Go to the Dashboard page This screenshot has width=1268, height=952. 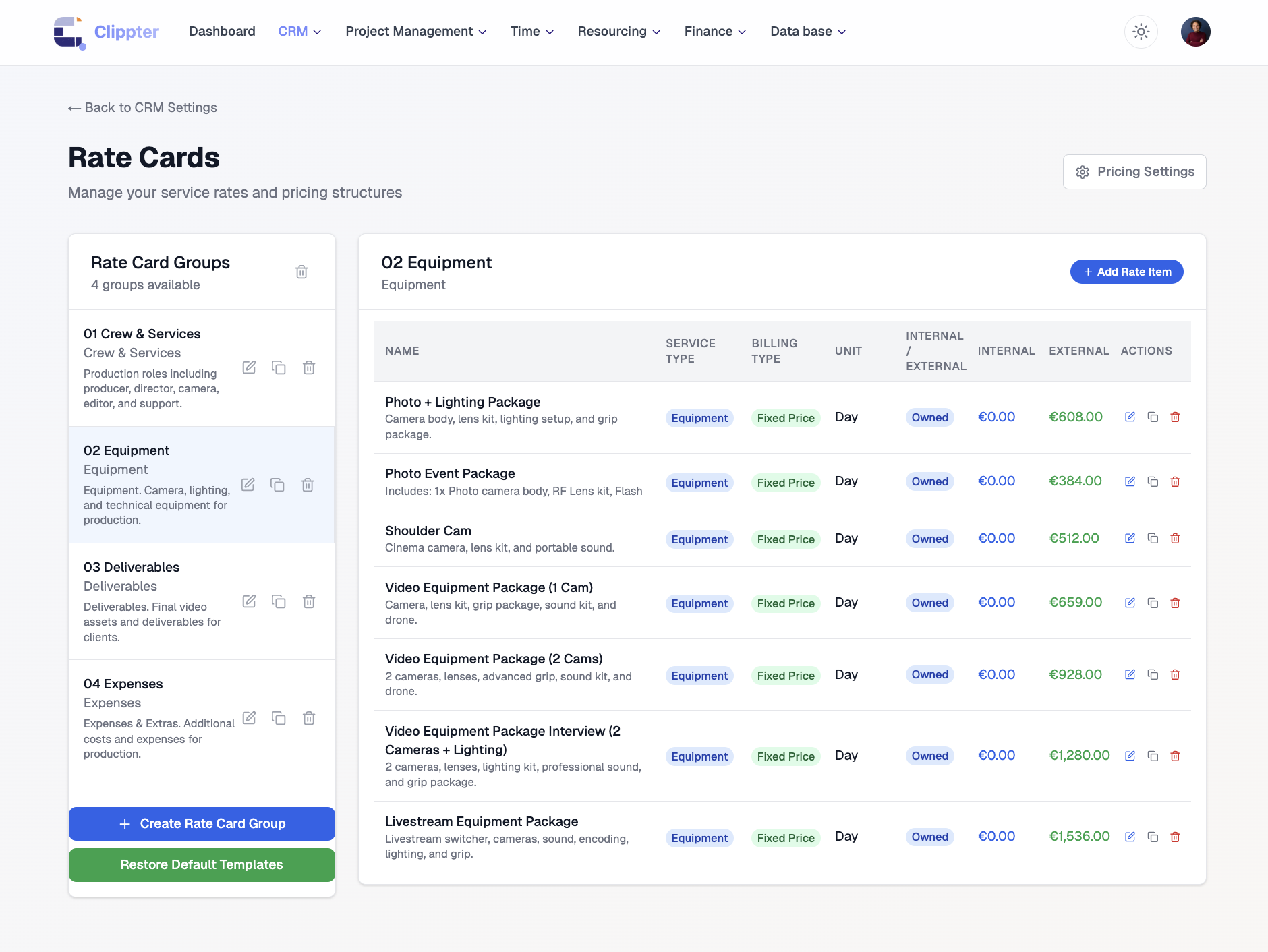[222, 32]
